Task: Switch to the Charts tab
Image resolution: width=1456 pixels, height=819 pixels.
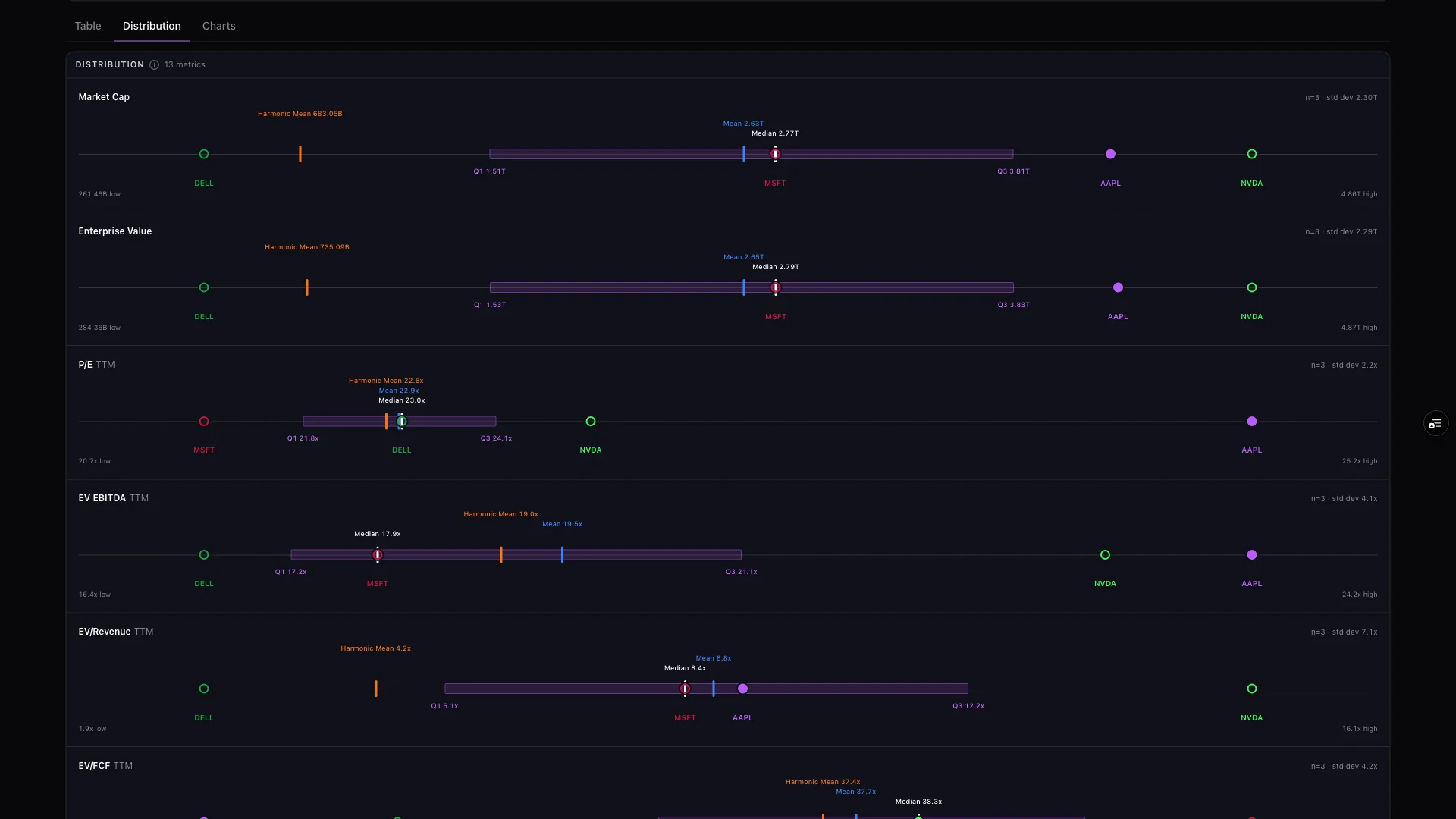Action: 218,26
